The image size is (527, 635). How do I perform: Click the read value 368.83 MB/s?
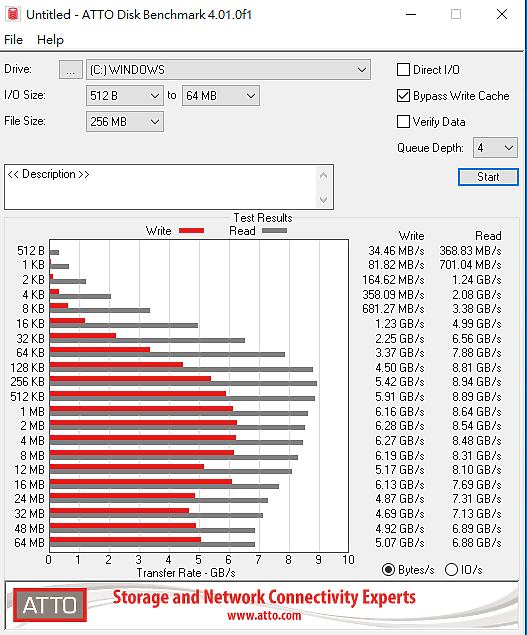(x=470, y=251)
